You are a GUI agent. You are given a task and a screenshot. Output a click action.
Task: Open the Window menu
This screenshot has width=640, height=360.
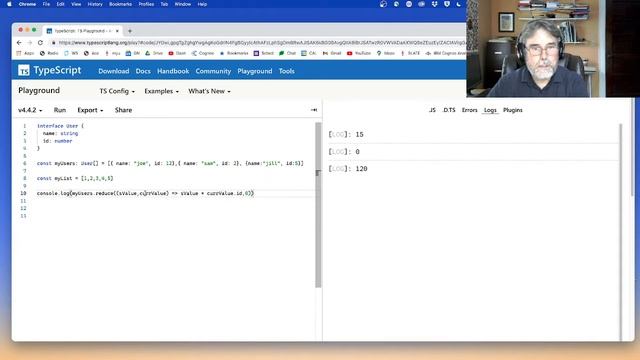pyautogui.click(x=182, y=4)
